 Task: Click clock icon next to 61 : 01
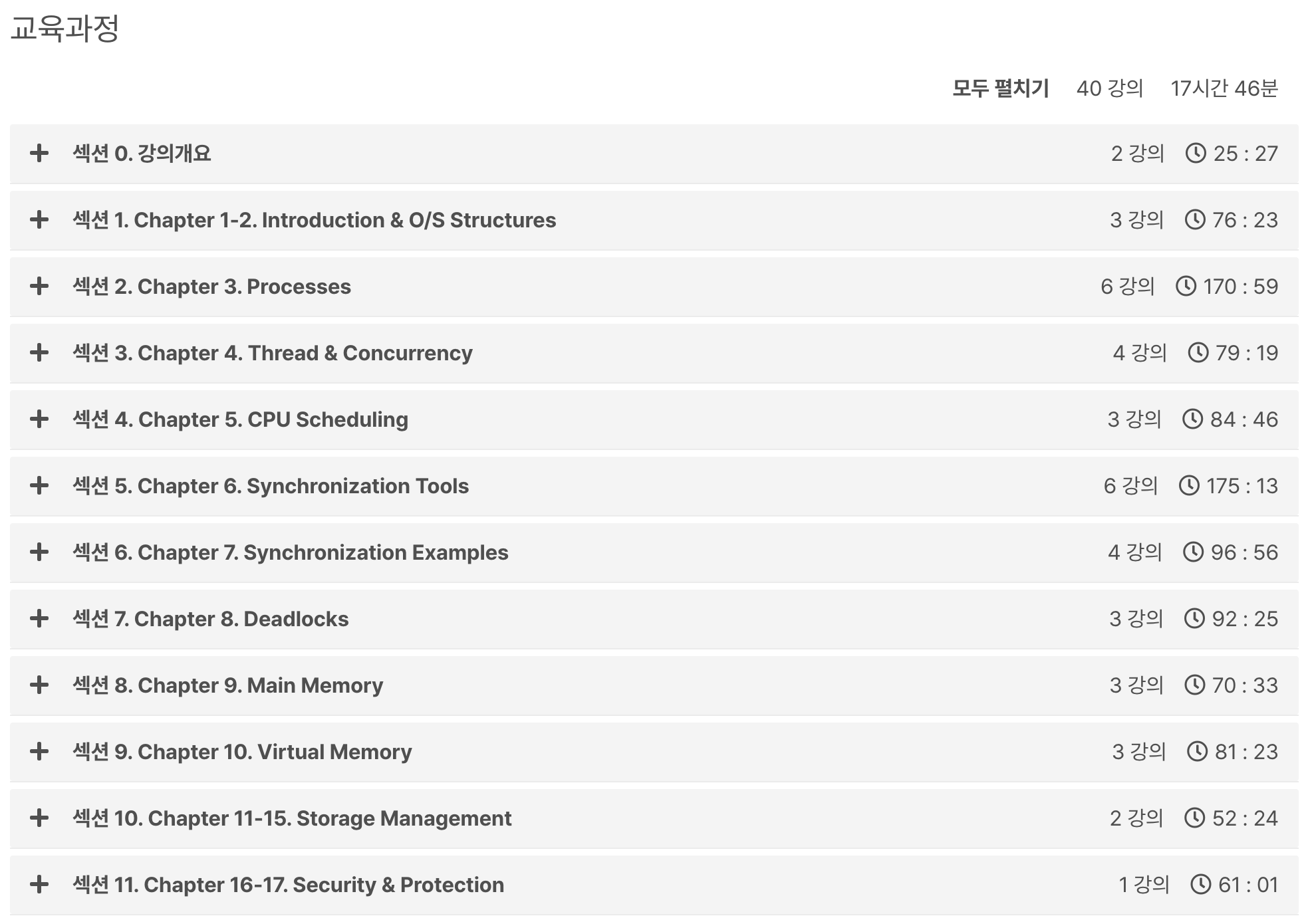pos(1200,885)
